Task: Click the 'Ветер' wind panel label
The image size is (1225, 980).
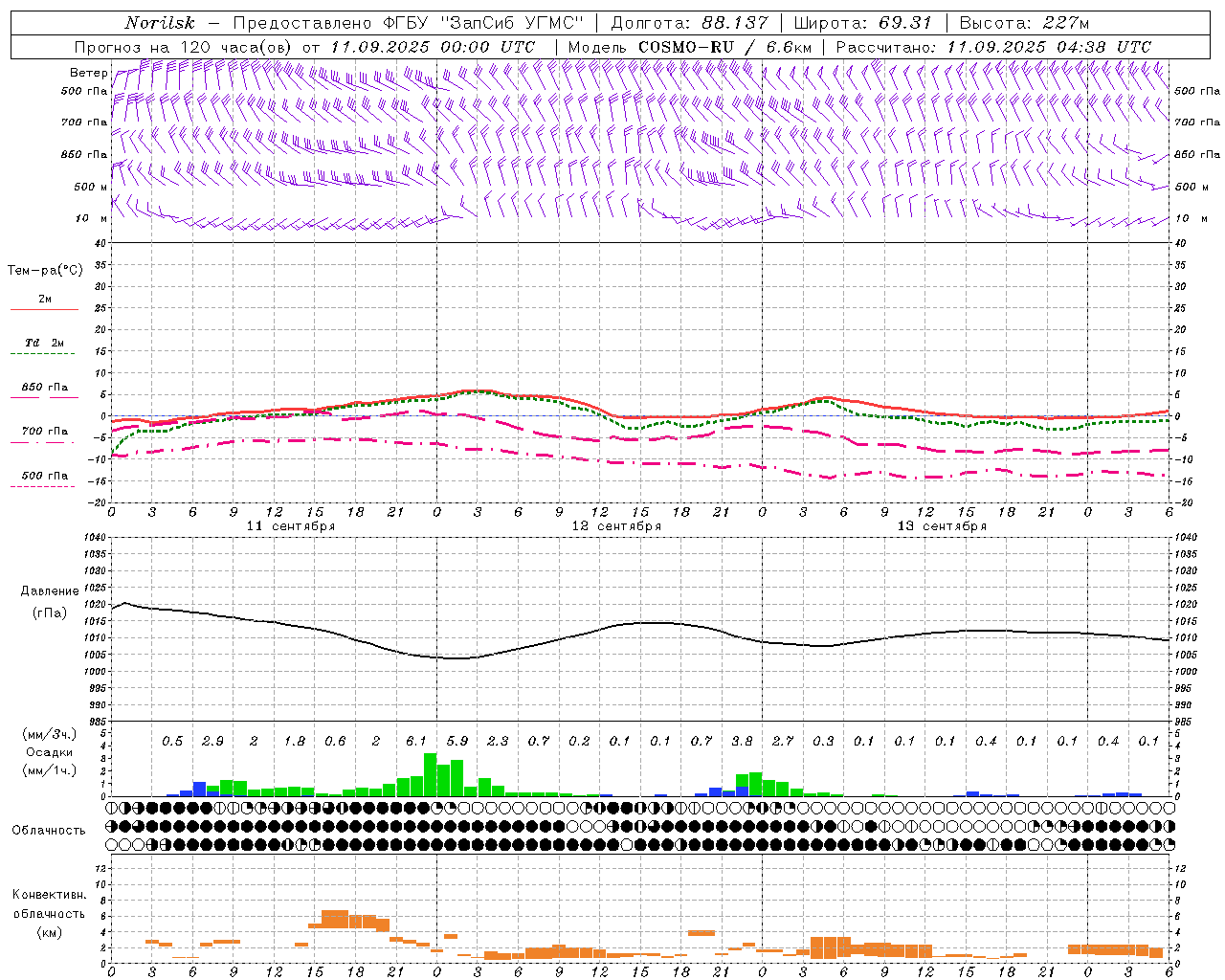Action: [x=88, y=73]
